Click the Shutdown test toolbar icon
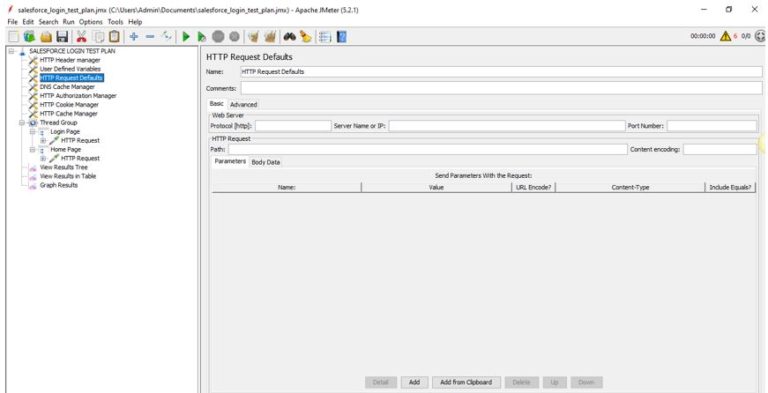Viewport: 768px width, 393px height. (235, 36)
